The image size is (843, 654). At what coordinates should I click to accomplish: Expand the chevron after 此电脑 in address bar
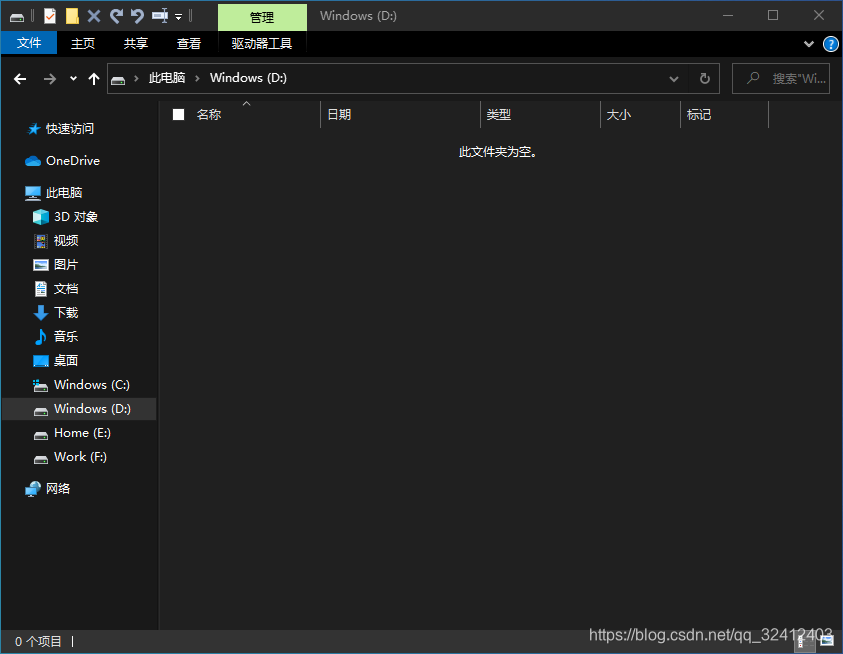coord(197,79)
